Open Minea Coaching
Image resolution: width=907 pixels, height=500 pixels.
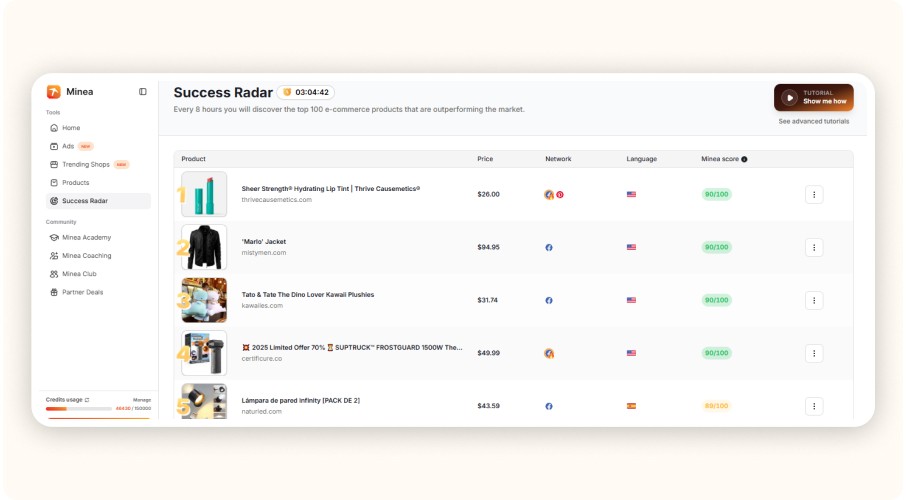86,256
